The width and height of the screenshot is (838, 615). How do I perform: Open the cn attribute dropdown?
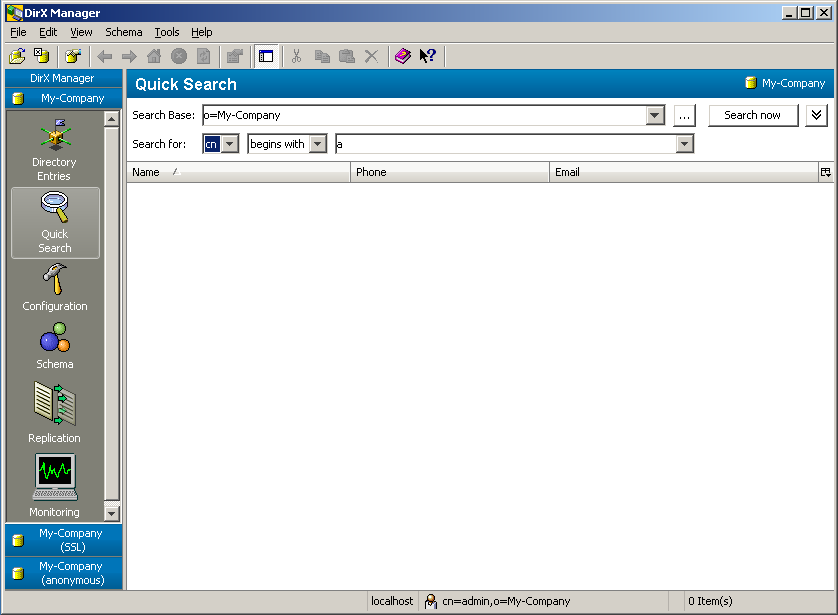pyautogui.click(x=230, y=144)
